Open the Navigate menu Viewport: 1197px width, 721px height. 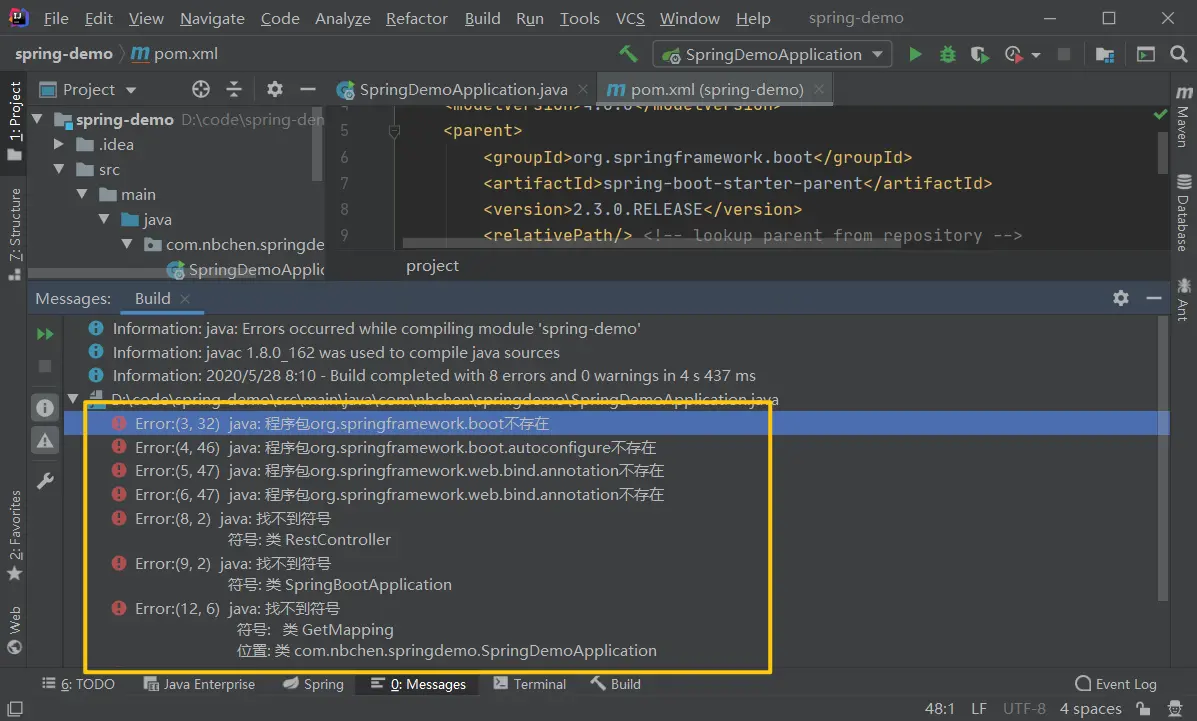pyautogui.click(x=212, y=18)
